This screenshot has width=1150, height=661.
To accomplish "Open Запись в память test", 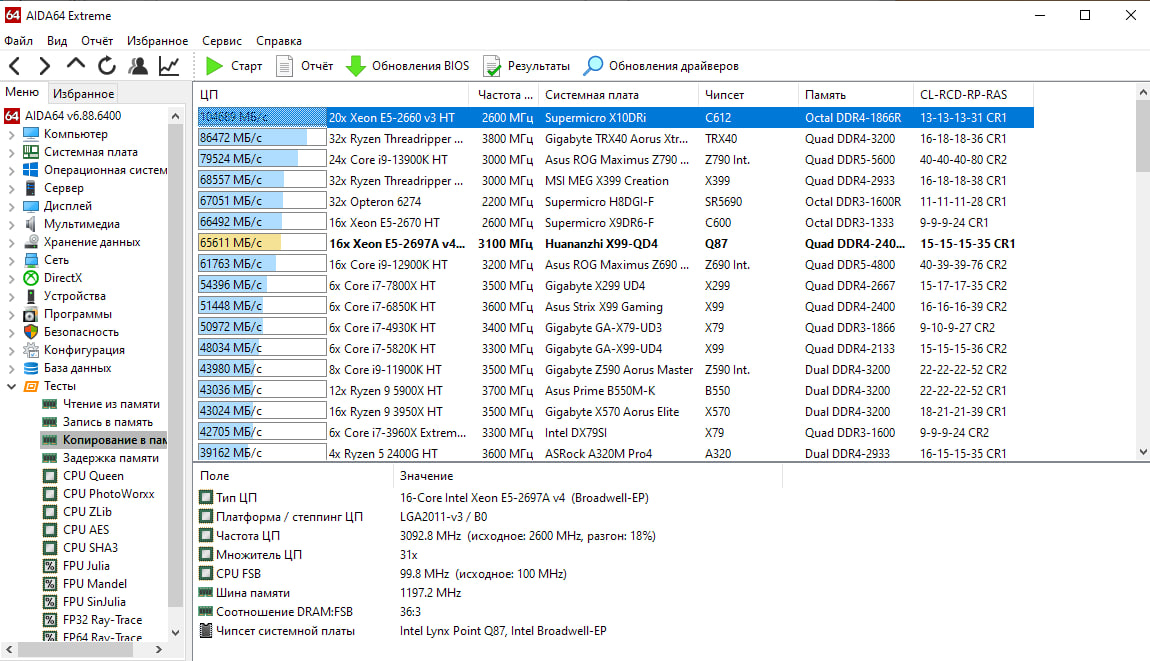I will coord(108,422).
